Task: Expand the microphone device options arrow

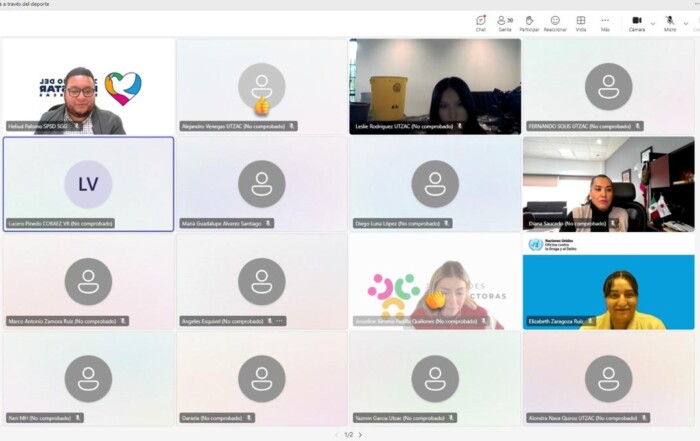Action: click(686, 23)
